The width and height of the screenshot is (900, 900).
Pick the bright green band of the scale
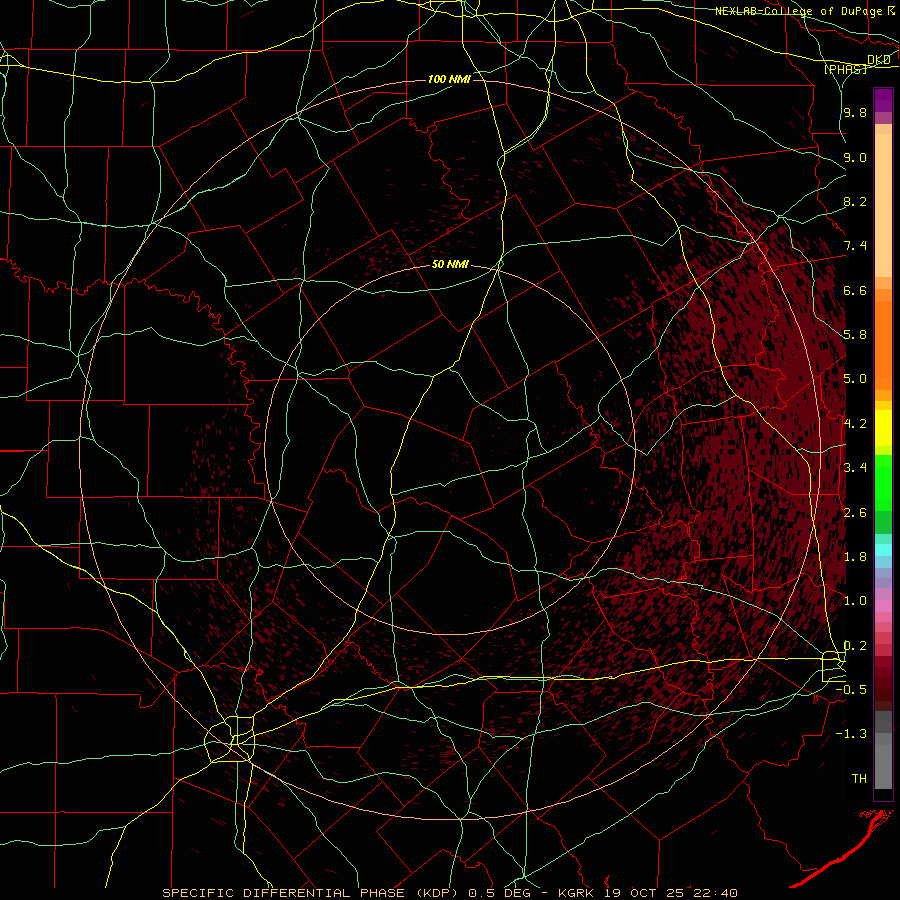point(883,483)
